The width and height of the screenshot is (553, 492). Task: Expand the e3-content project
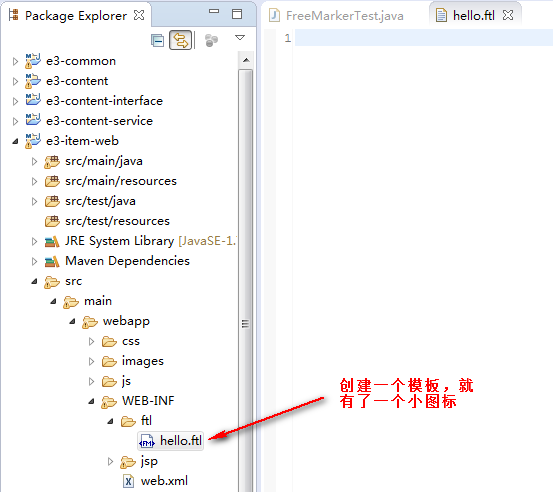15,81
